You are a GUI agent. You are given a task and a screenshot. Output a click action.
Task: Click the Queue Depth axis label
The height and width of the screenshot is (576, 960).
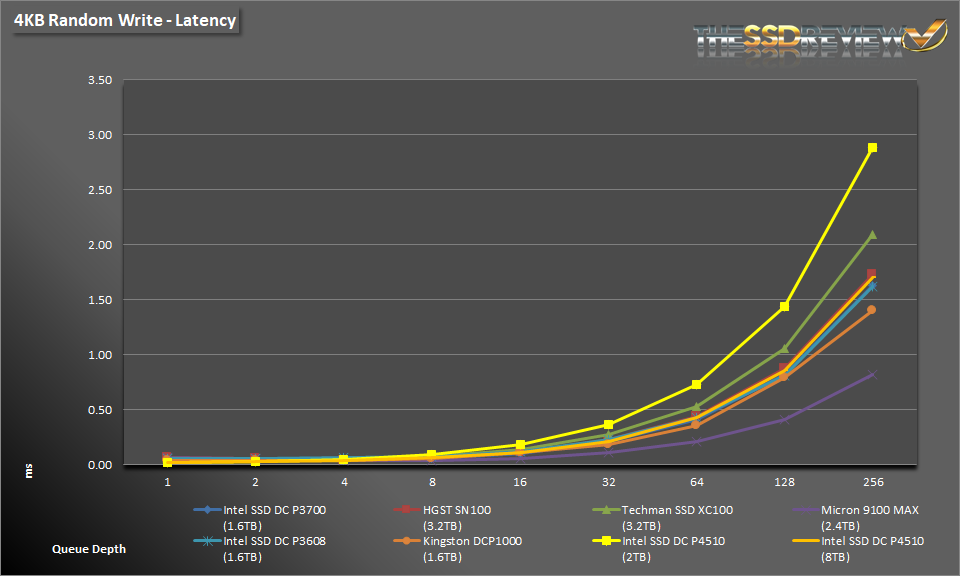click(89, 548)
